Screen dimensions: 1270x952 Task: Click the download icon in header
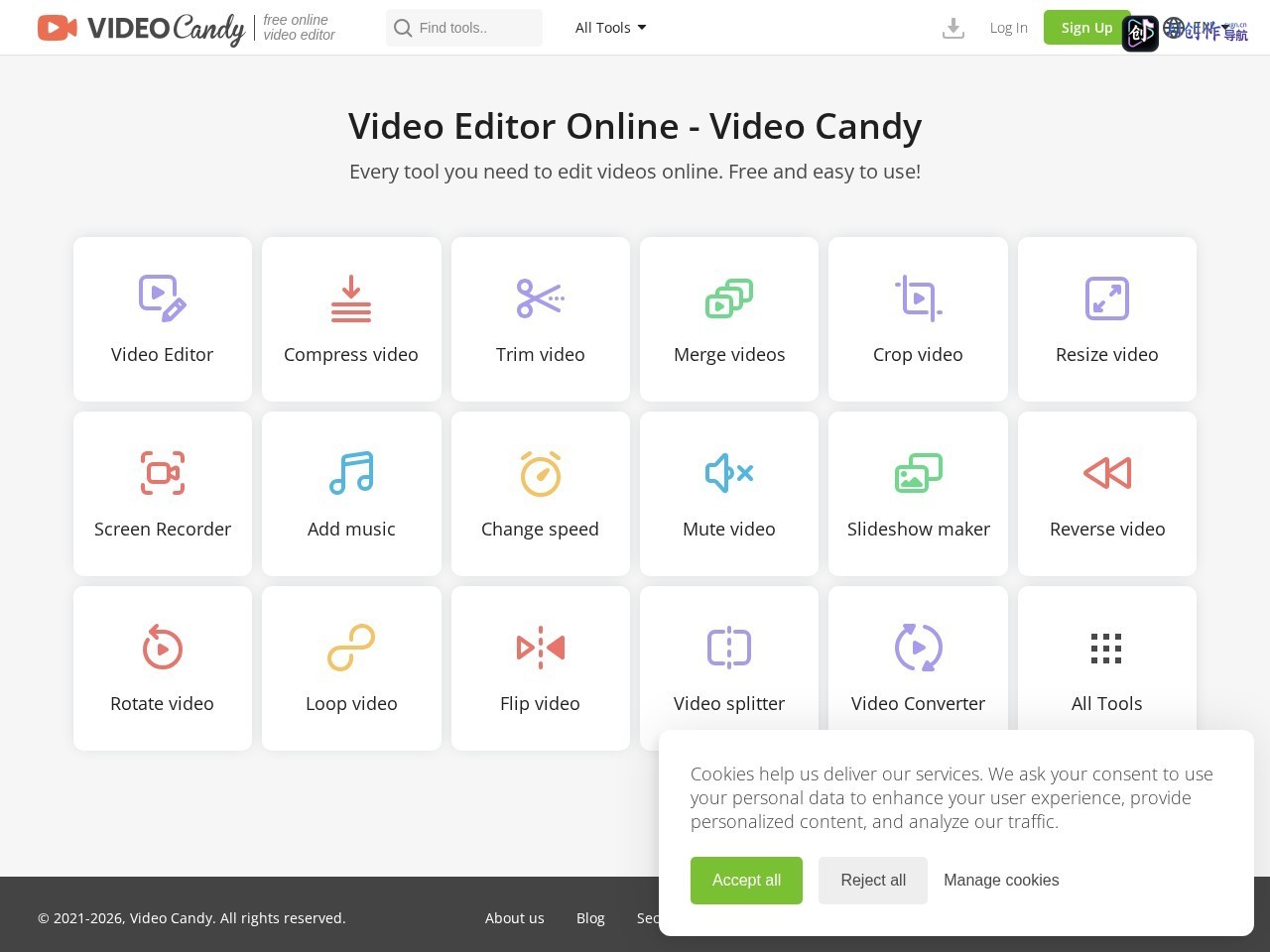pyautogui.click(x=953, y=28)
